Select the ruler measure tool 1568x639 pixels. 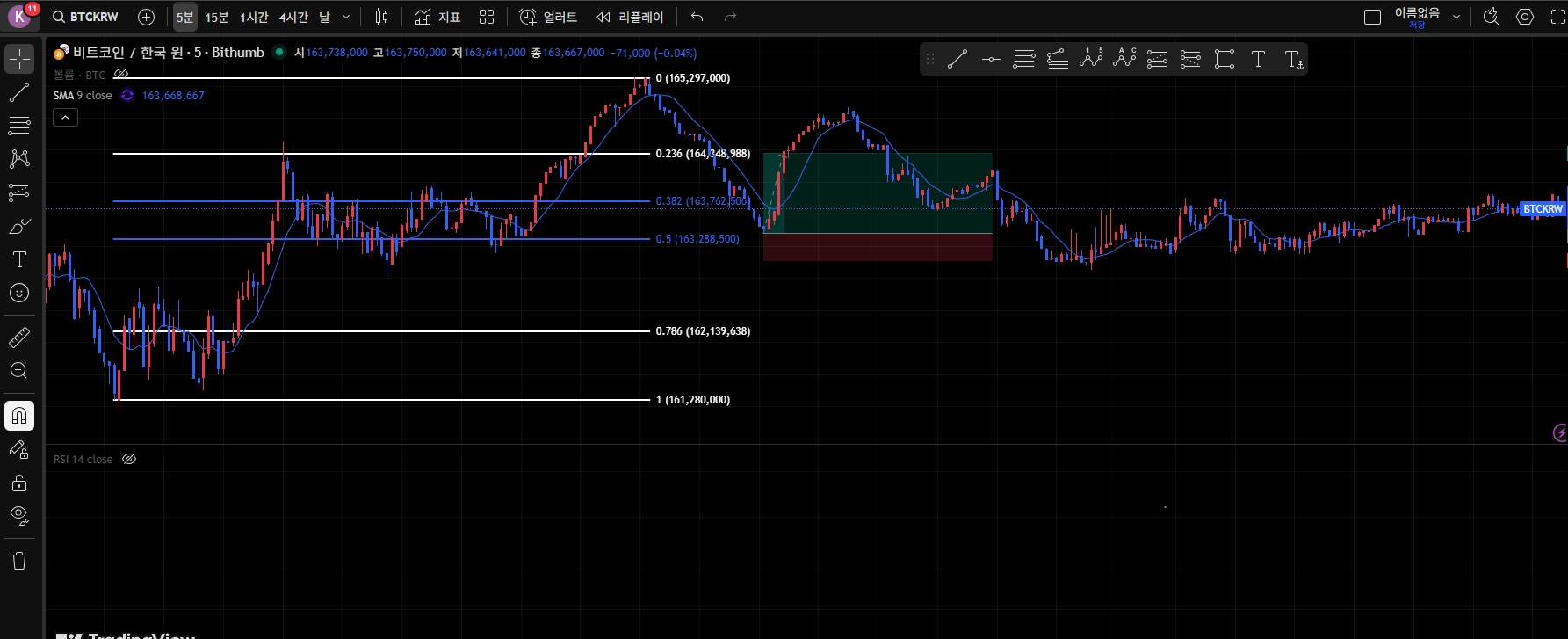tap(19, 337)
